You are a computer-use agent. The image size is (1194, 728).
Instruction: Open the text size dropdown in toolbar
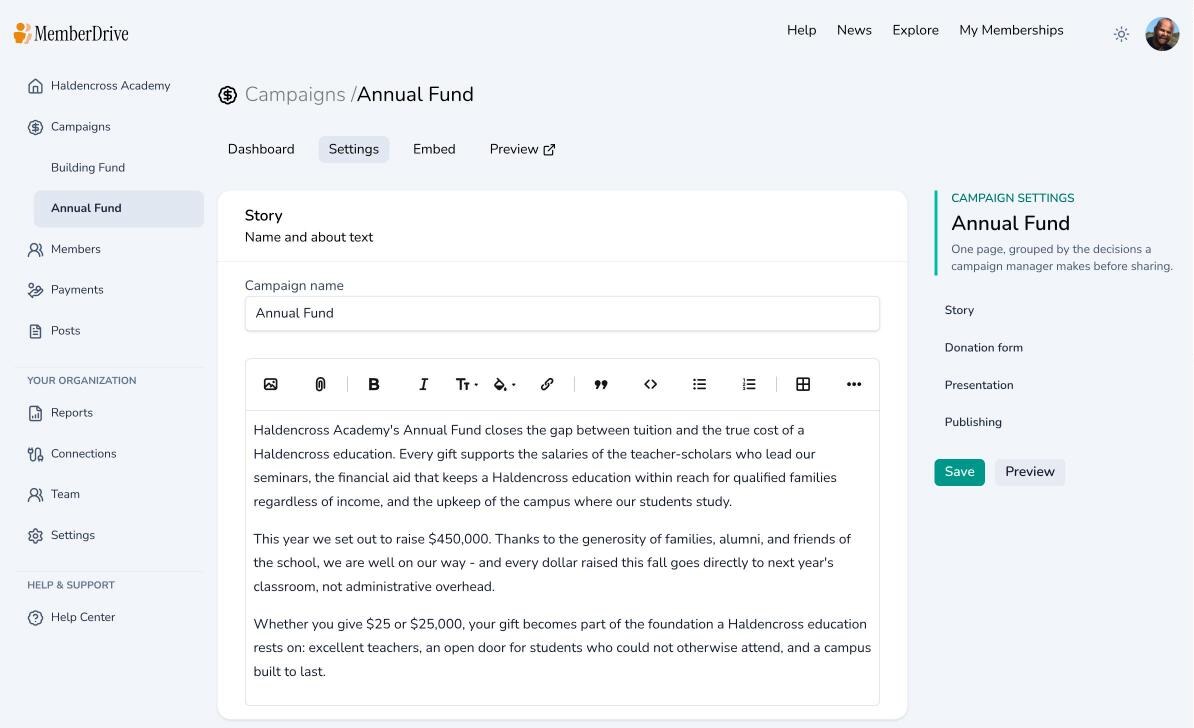point(466,385)
